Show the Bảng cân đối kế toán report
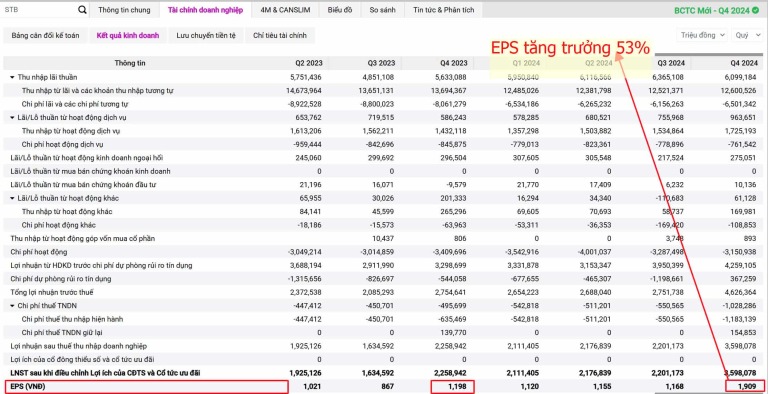This screenshot has width=768, height=394. click(46, 35)
